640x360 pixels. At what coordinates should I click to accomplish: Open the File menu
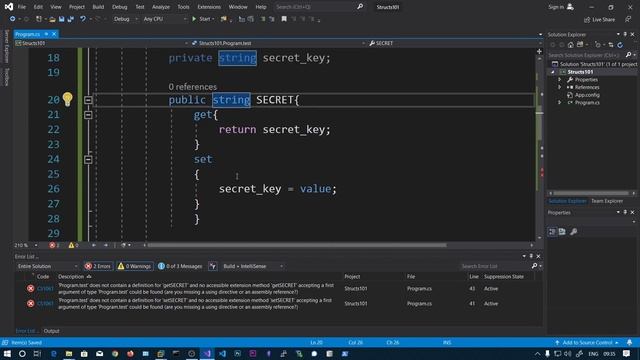pyautogui.click(x=22, y=7)
